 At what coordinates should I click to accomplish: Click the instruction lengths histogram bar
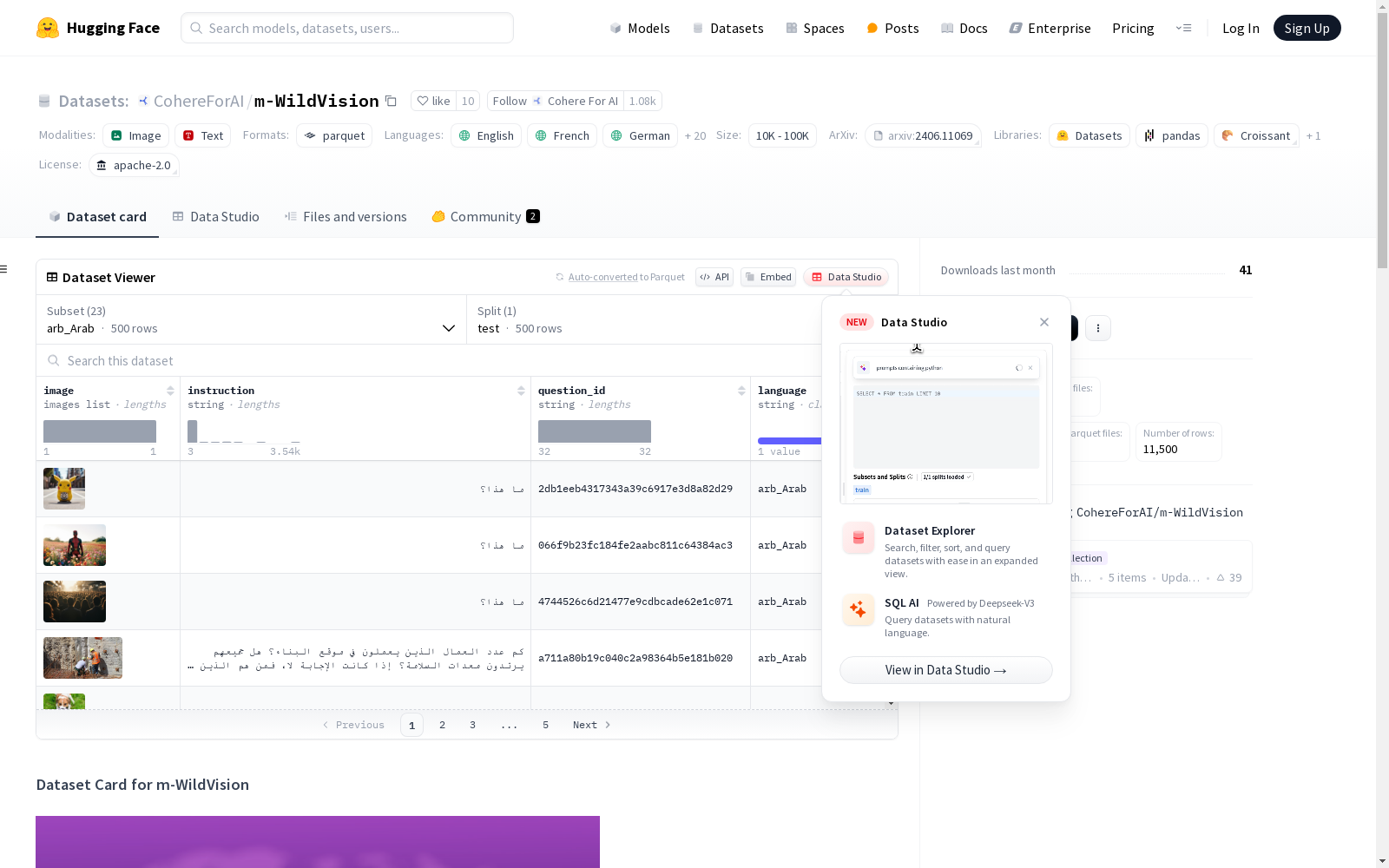coord(193,431)
